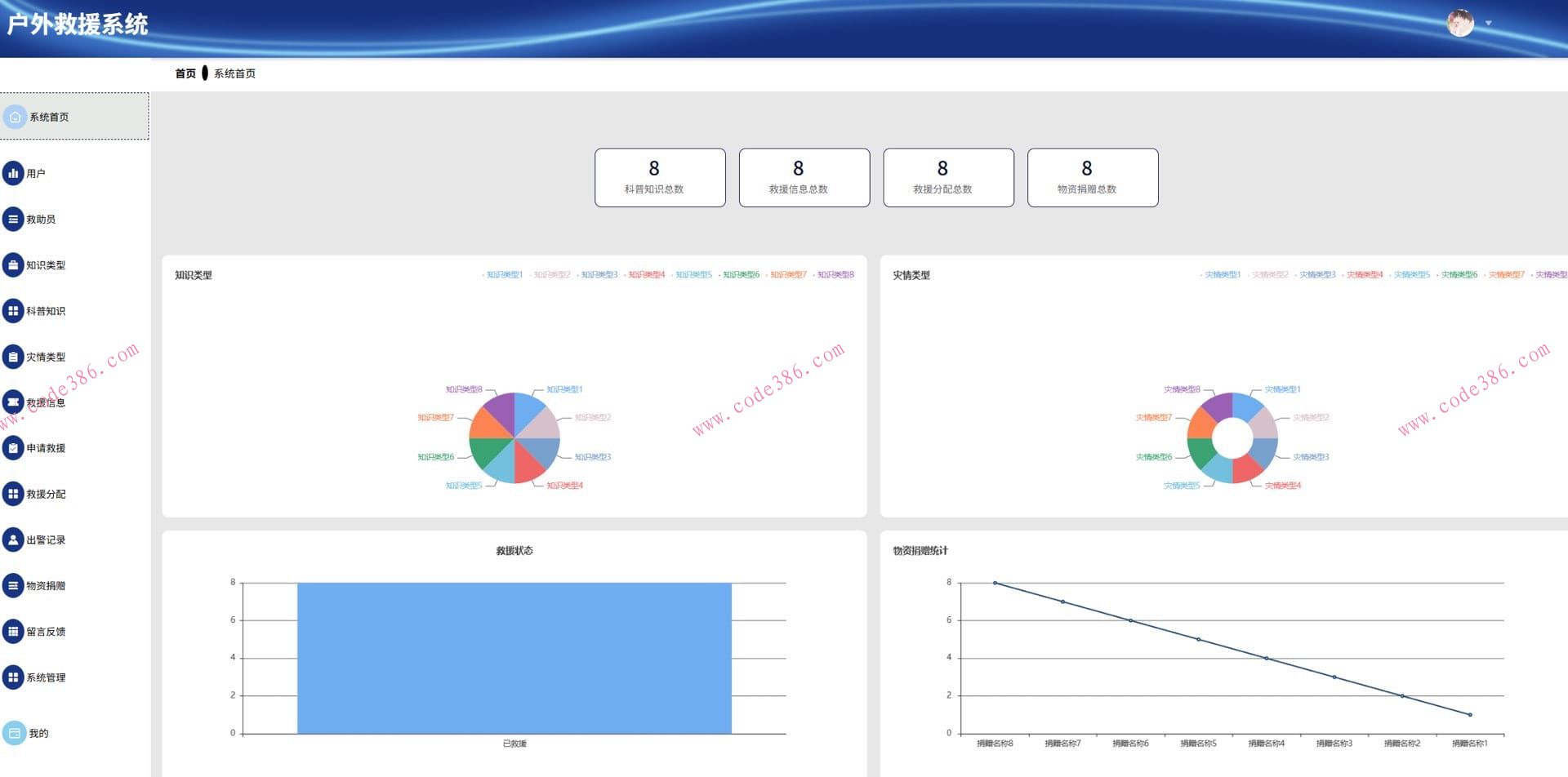
Task: Click the home icon beside 系统首页
Action: point(15,117)
